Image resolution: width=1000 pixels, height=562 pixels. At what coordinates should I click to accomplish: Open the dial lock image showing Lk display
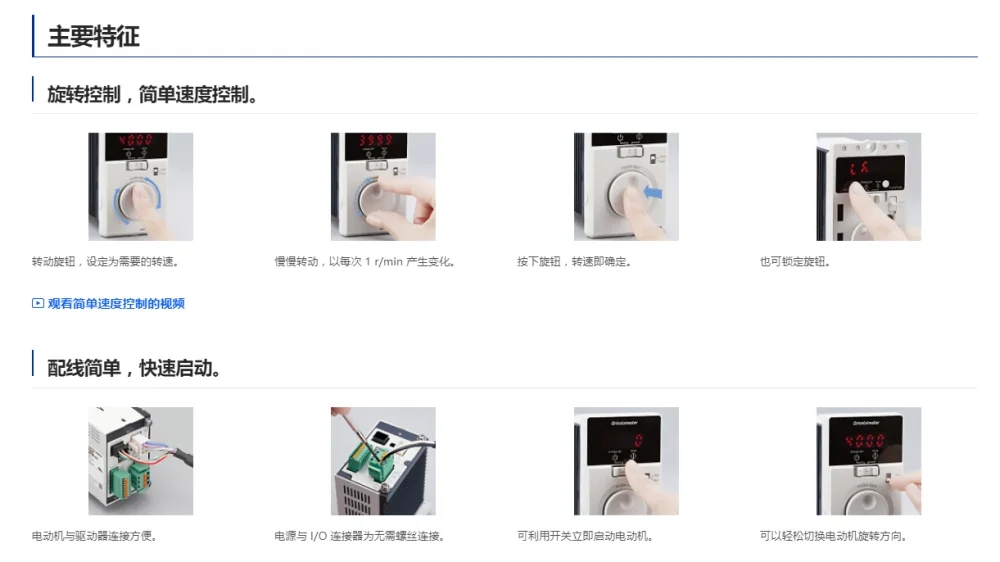869,187
